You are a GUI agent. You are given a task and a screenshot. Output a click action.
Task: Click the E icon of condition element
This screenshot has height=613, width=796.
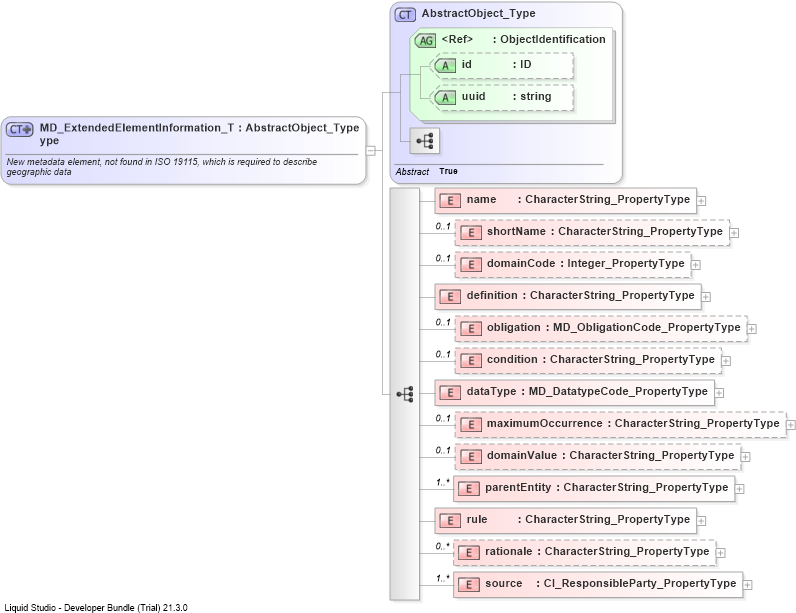(471, 360)
